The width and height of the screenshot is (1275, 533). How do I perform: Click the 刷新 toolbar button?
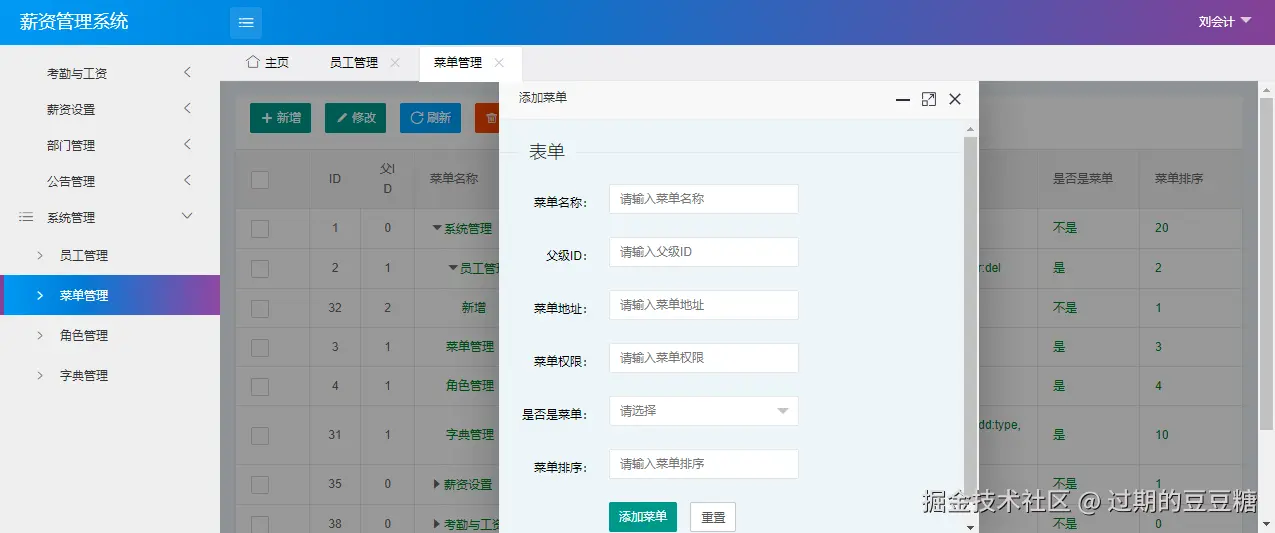tap(430, 117)
